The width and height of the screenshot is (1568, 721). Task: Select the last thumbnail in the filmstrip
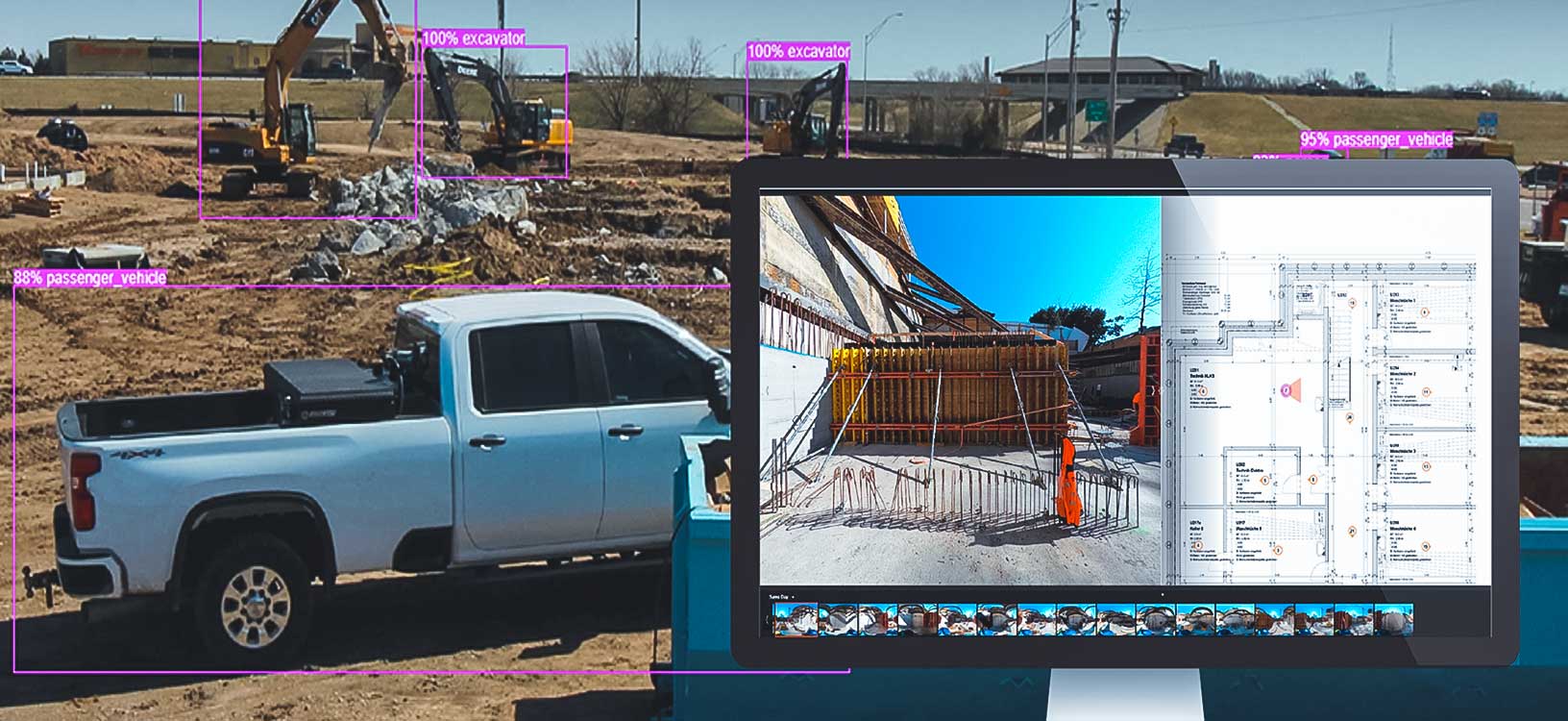point(1393,620)
